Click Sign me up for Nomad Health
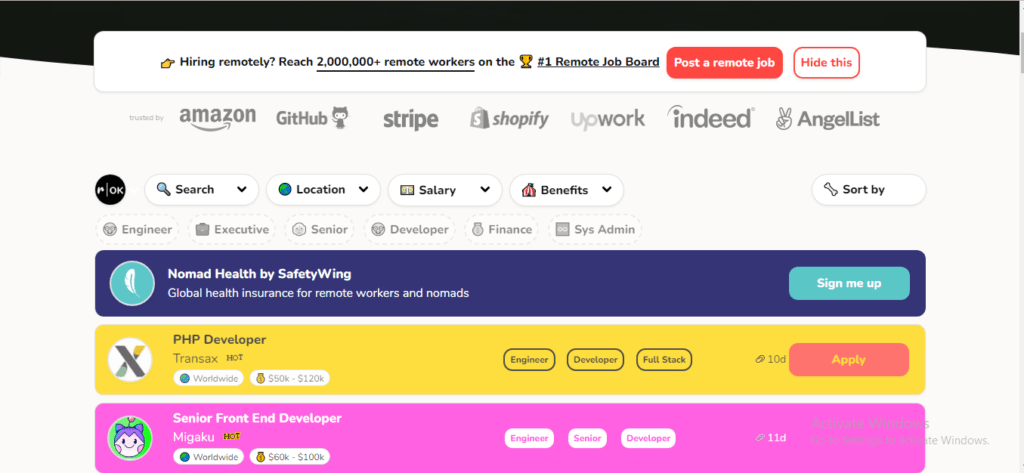 tap(849, 284)
